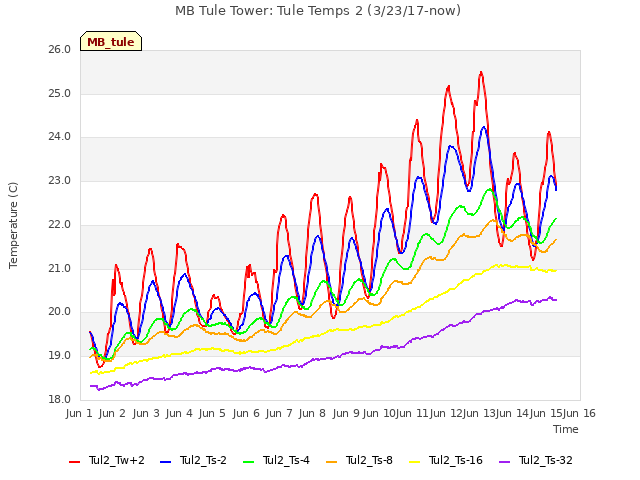Screen dimensions: 640x480
Task: Click the Jun 1 x-axis label
Action: tap(79, 413)
